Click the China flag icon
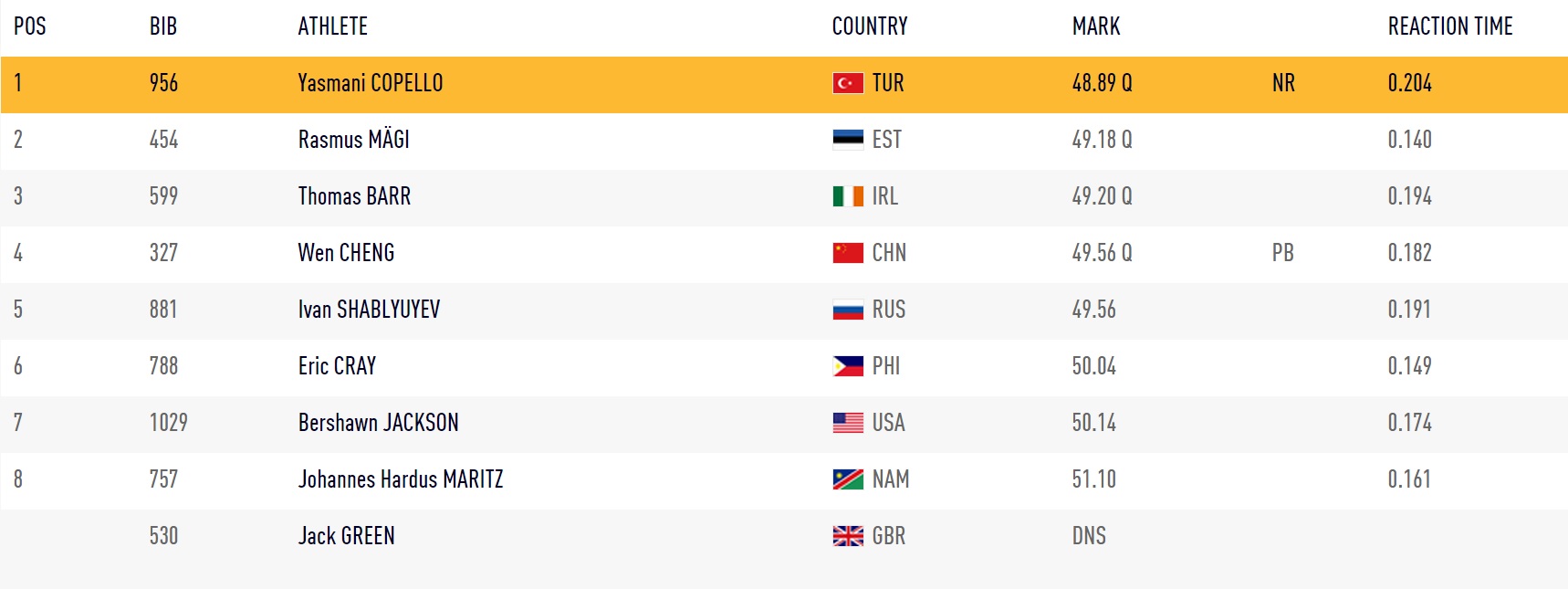 [x=848, y=253]
